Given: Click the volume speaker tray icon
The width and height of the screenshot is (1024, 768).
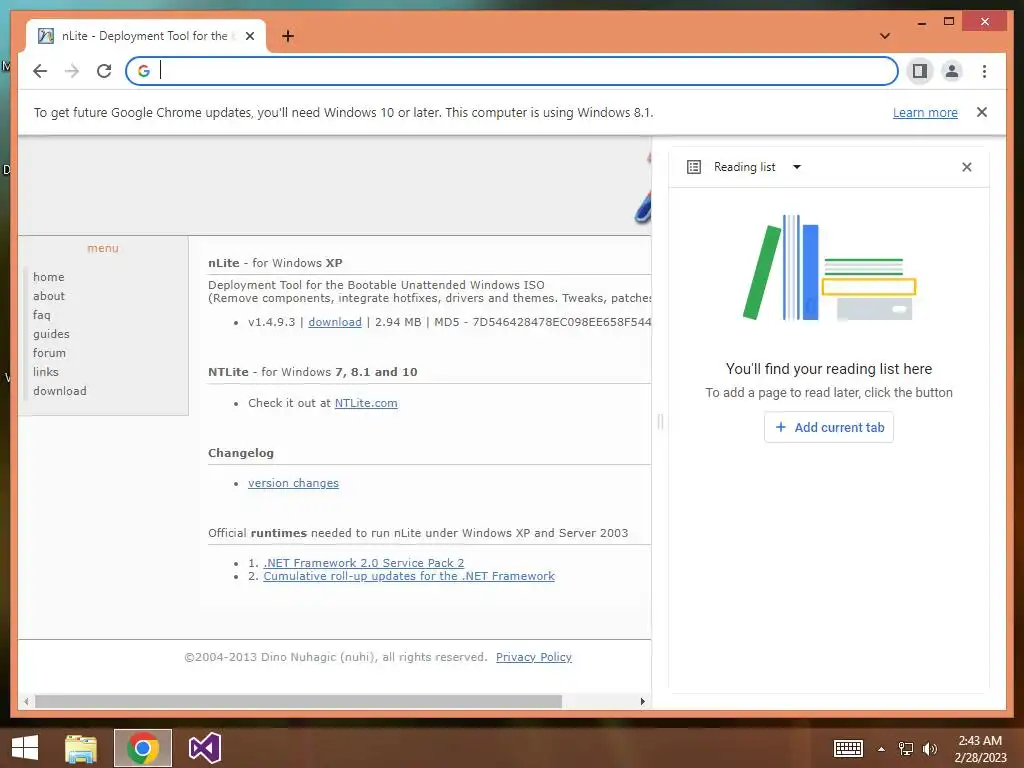Looking at the screenshot, I should tap(930, 748).
